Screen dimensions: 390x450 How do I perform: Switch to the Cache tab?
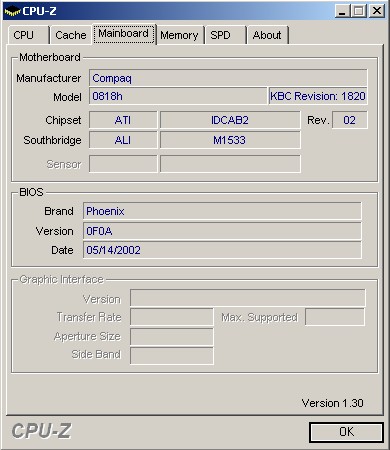tap(70, 35)
